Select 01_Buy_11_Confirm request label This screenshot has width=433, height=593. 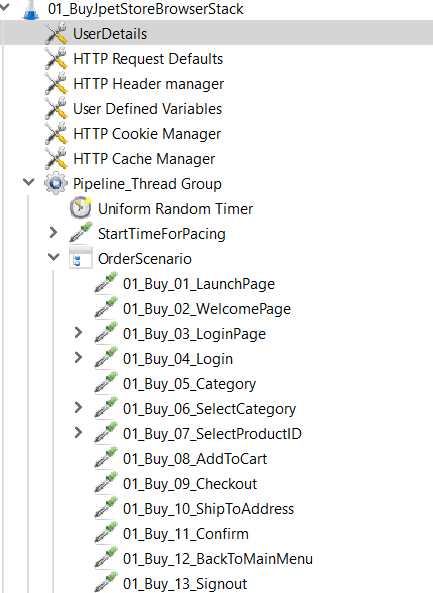(x=186, y=534)
